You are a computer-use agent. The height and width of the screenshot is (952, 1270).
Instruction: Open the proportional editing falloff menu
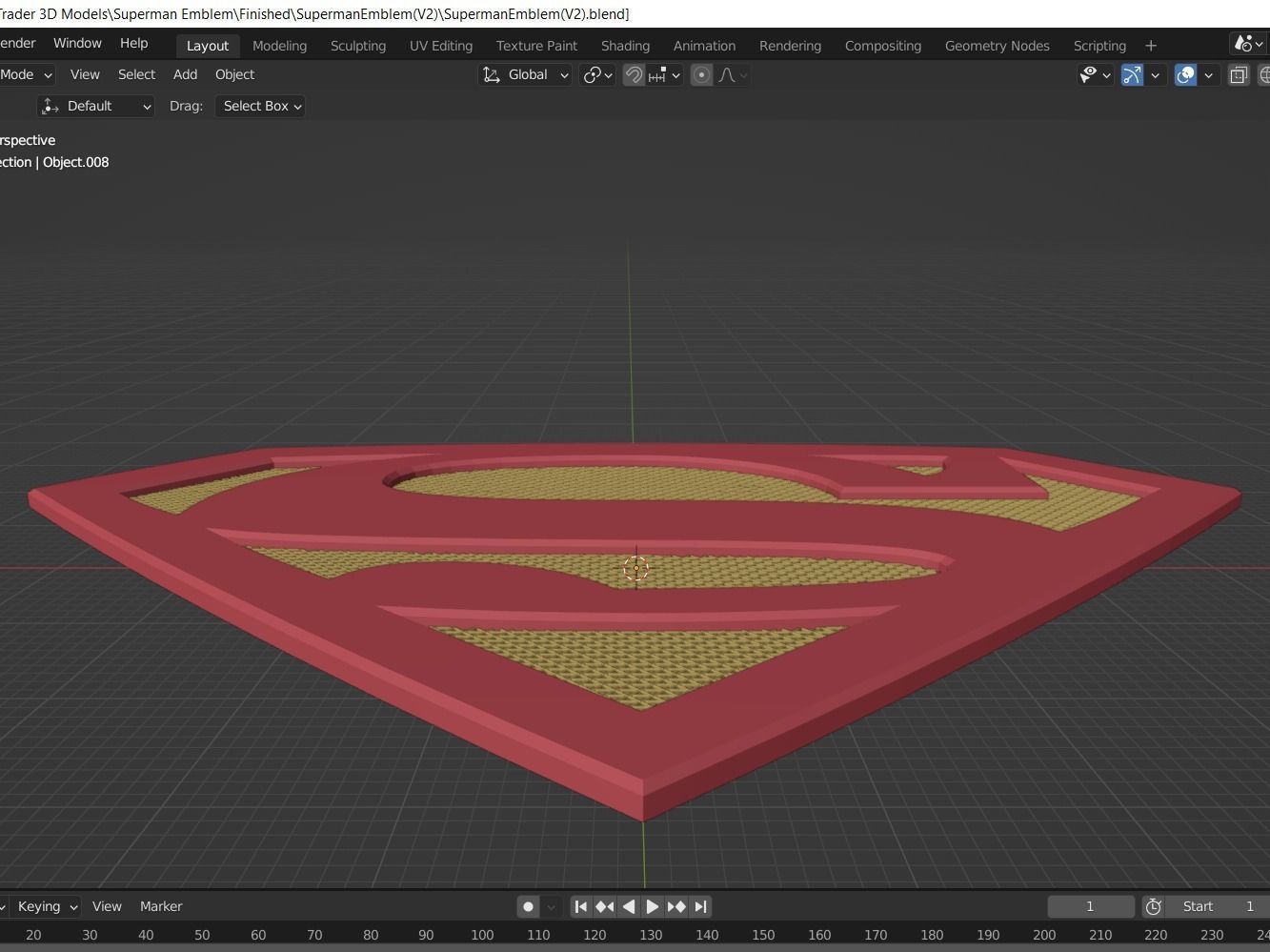(733, 74)
